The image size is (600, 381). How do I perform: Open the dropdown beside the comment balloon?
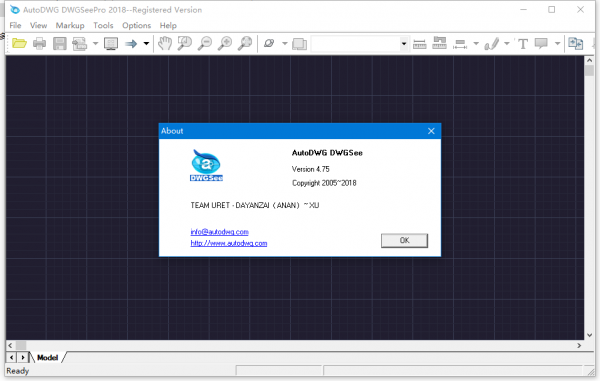[x=558, y=44]
